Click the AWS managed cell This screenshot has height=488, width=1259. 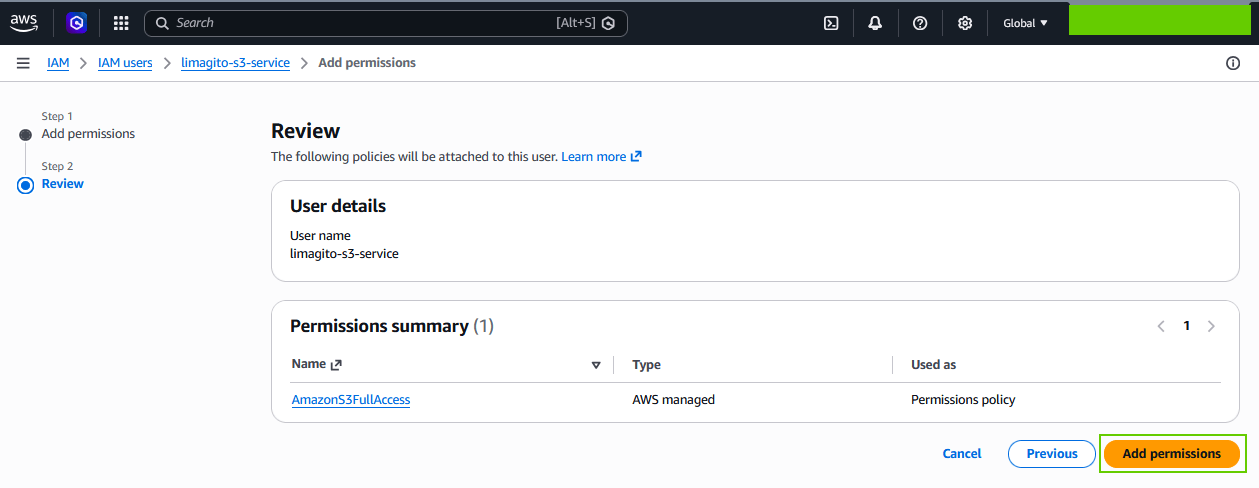click(x=674, y=400)
